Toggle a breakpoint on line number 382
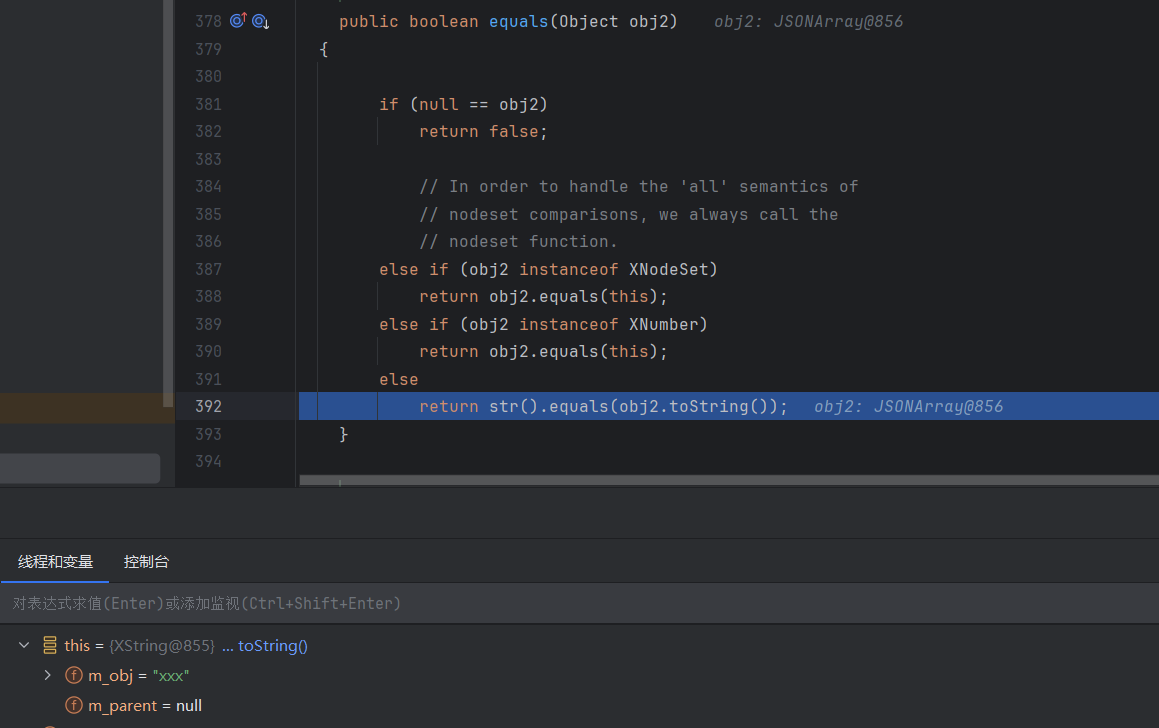1159x728 pixels. [x=208, y=132]
